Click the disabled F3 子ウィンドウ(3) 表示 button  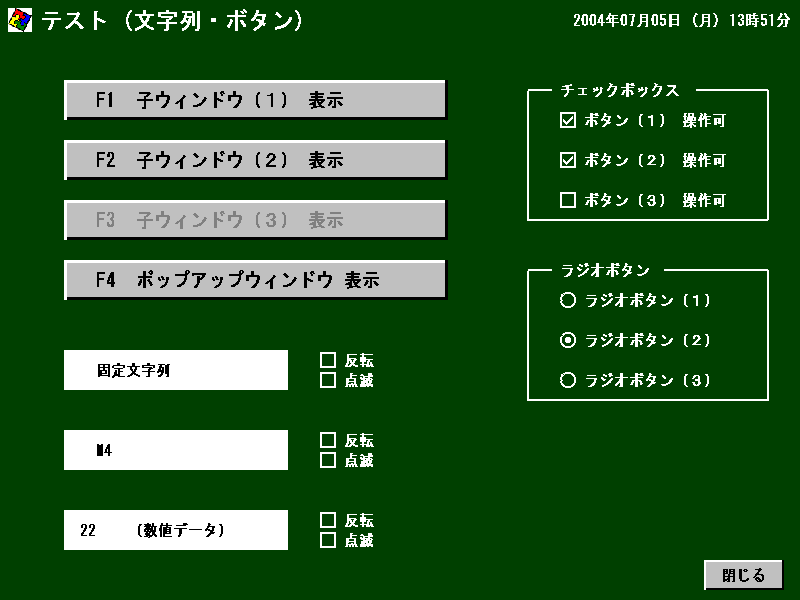(255, 219)
